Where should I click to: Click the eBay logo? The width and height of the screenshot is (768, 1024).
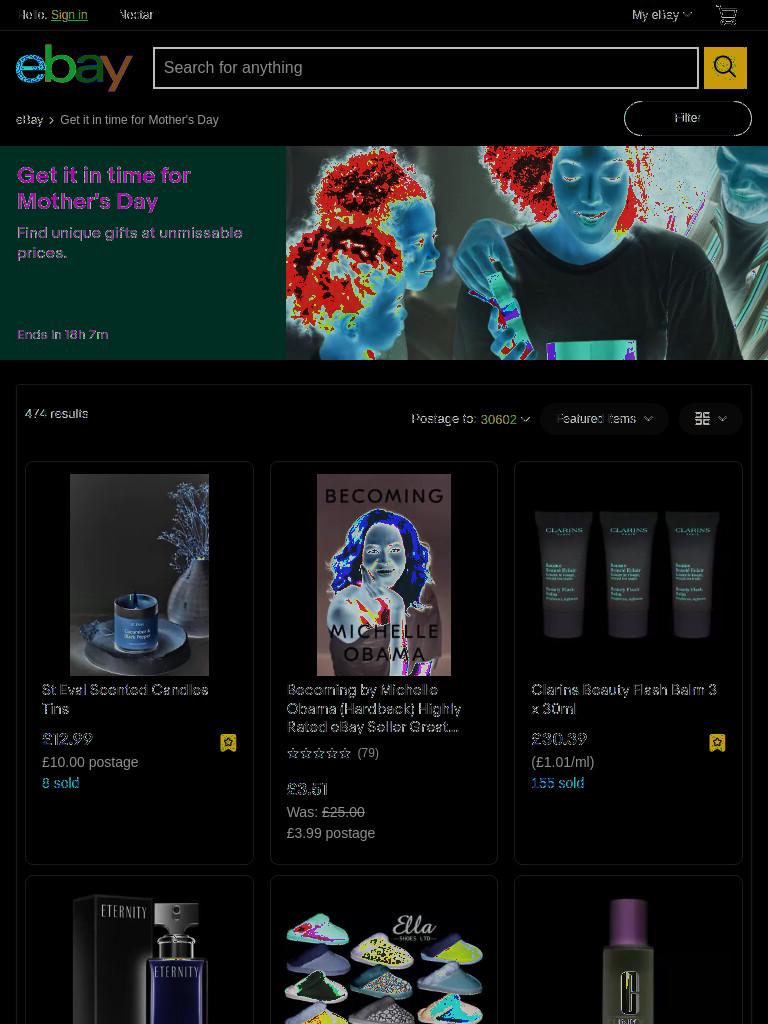(x=74, y=67)
